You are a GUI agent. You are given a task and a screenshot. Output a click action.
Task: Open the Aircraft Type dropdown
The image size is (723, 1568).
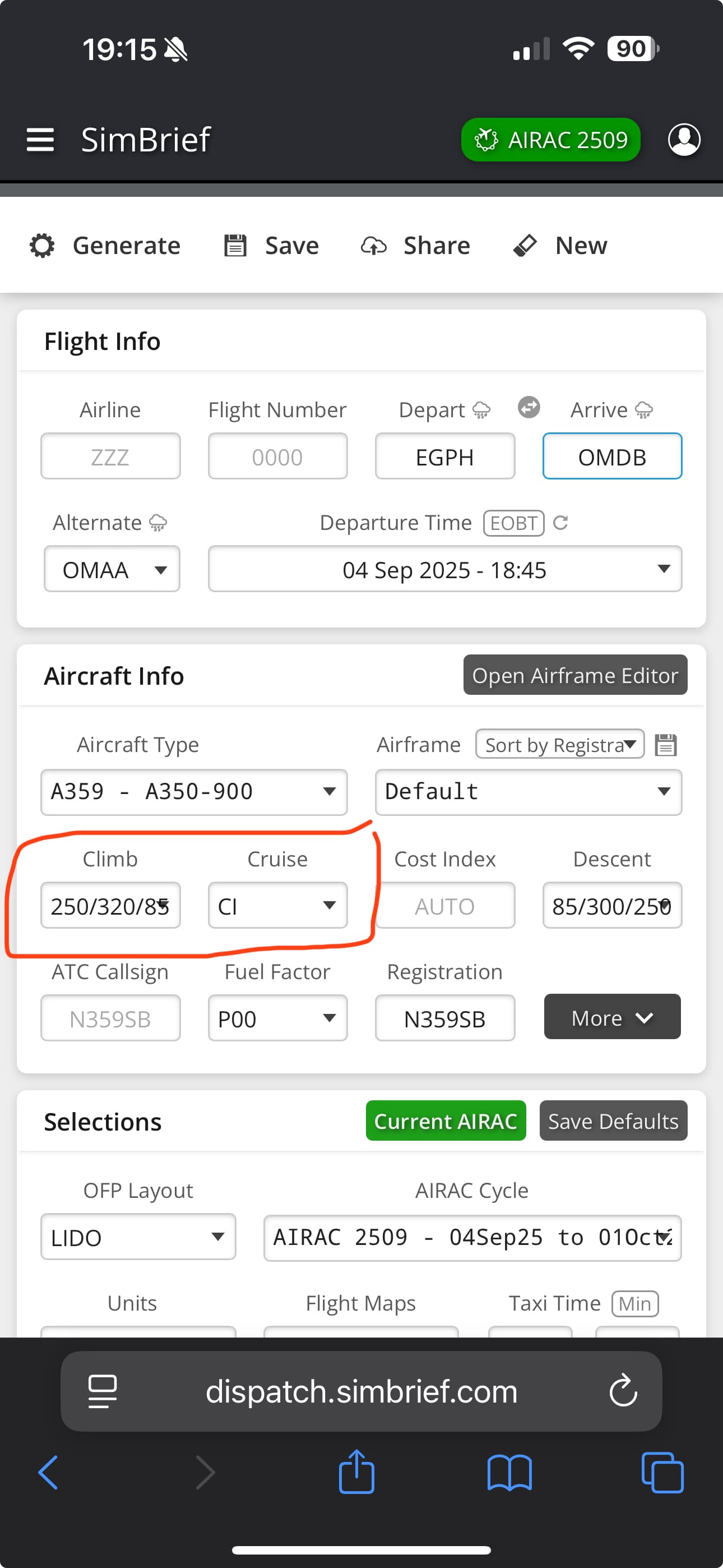[193, 792]
